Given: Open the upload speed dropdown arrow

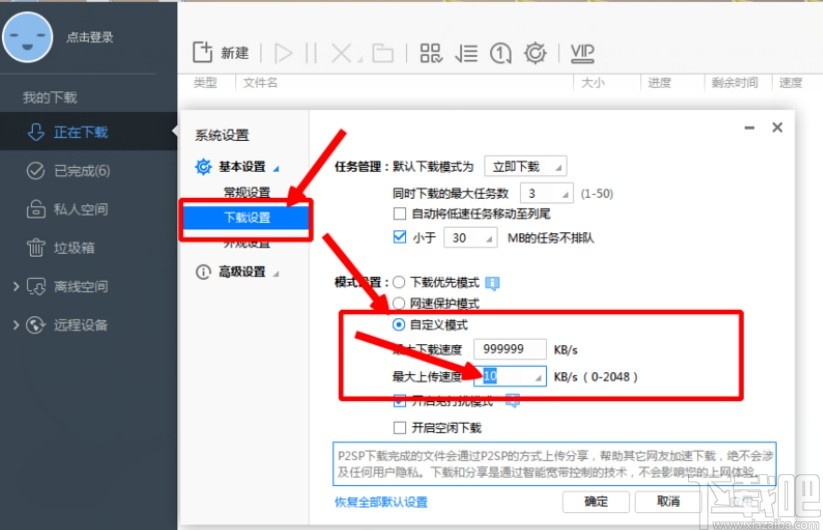Looking at the screenshot, I should pyautogui.click(x=539, y=378).
